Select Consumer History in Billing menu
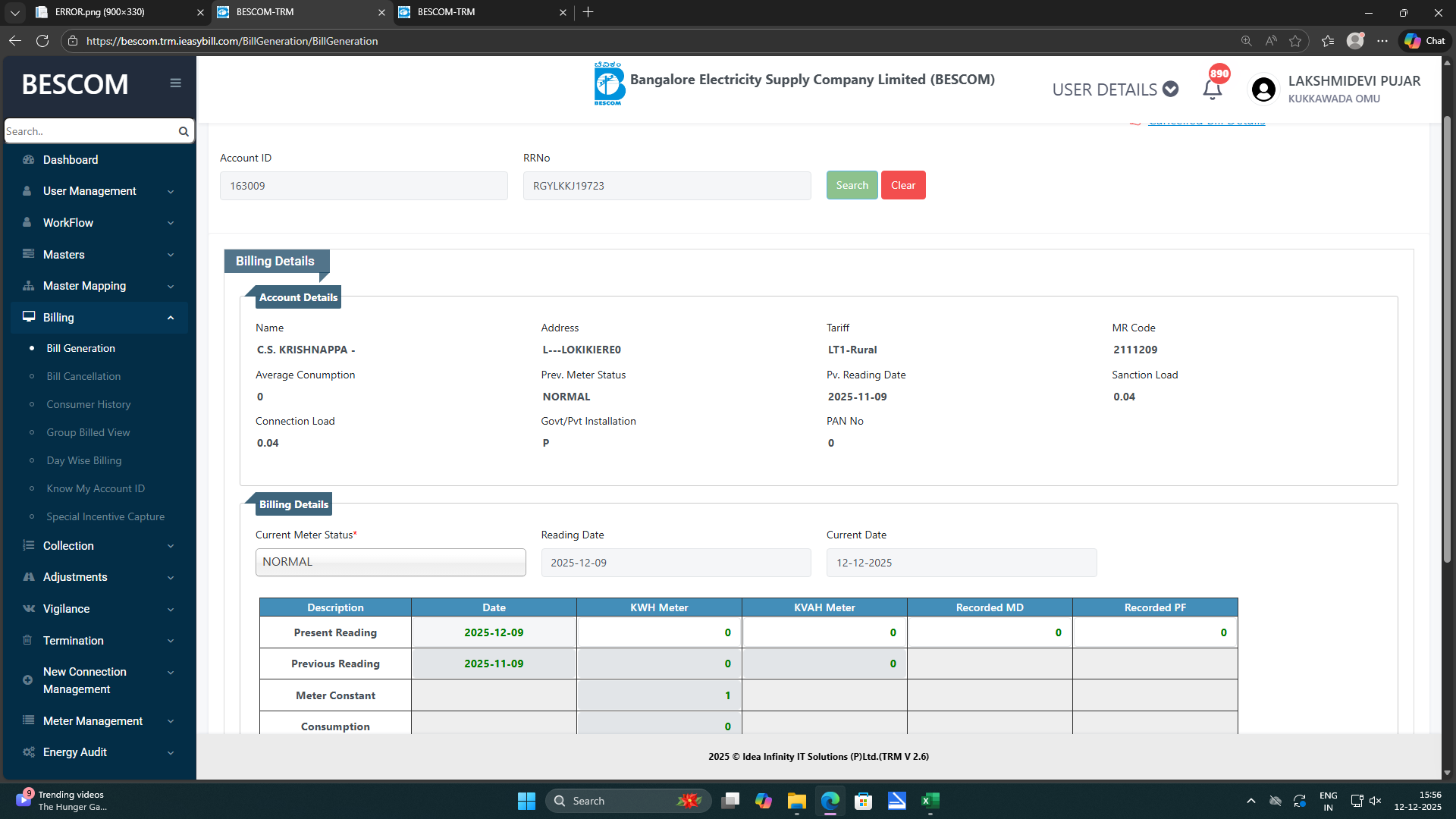This screenshot has height=819, width=1456. (x=88, y=404)
